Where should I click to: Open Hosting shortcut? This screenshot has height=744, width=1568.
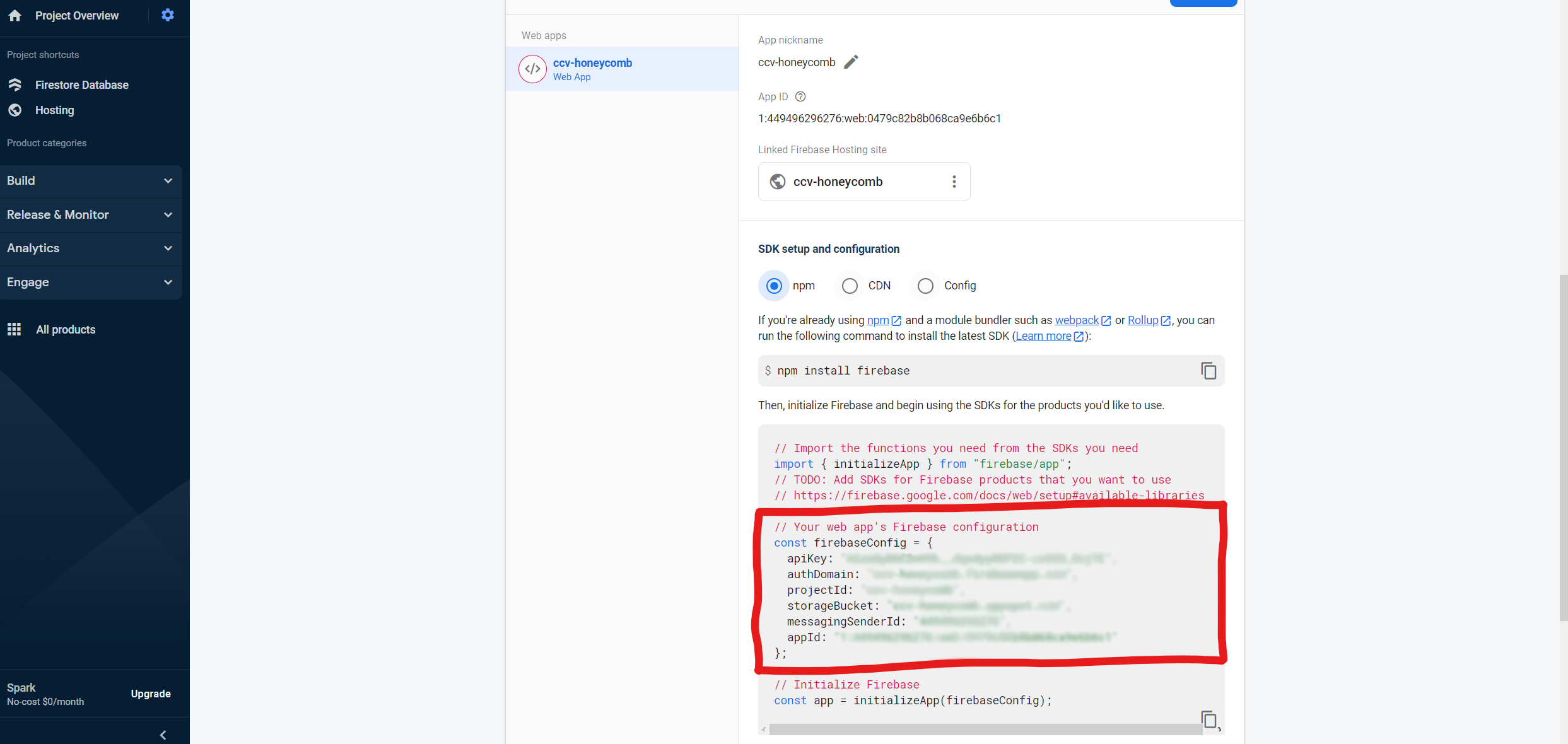pos(54,110)
